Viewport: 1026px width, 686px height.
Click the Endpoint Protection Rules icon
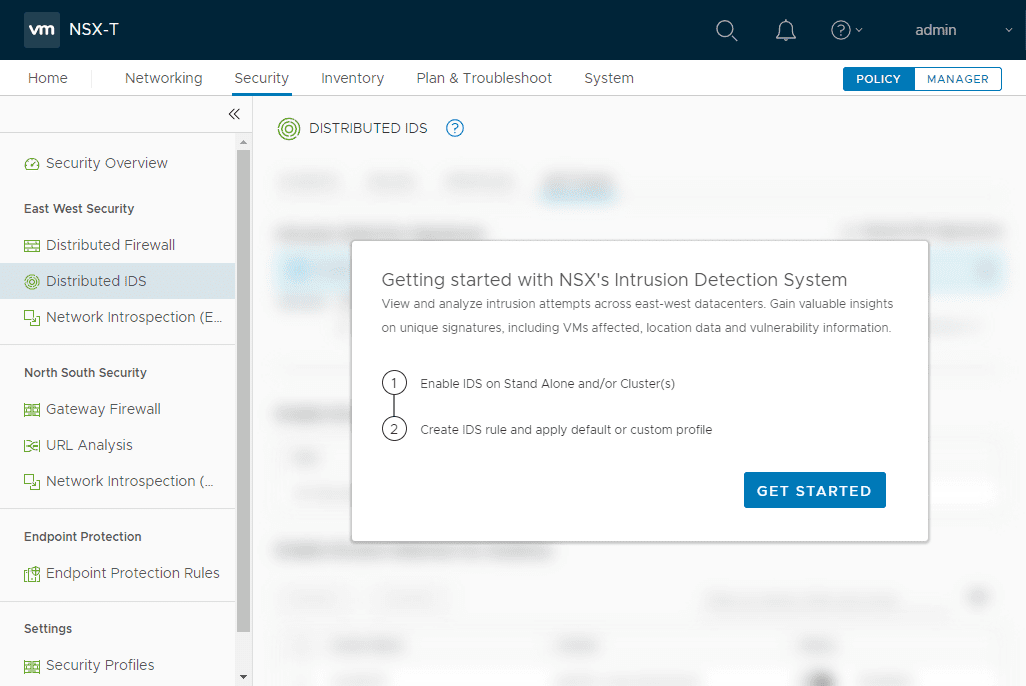pyautogui.click(x=31, y=573)
